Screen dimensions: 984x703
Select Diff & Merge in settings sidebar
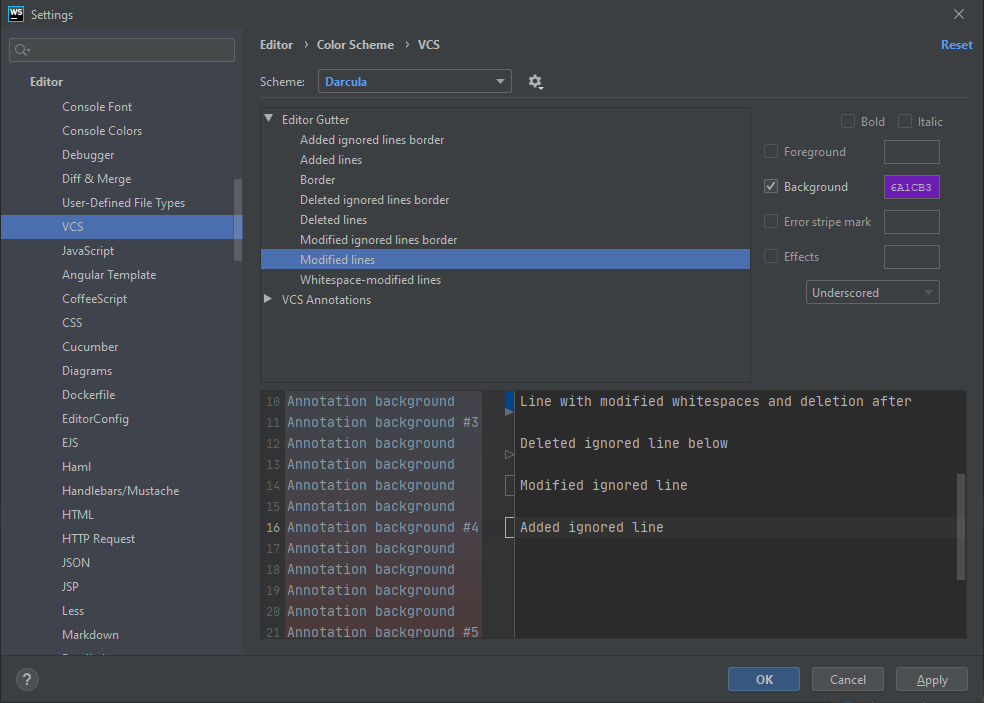pos(96,179)
